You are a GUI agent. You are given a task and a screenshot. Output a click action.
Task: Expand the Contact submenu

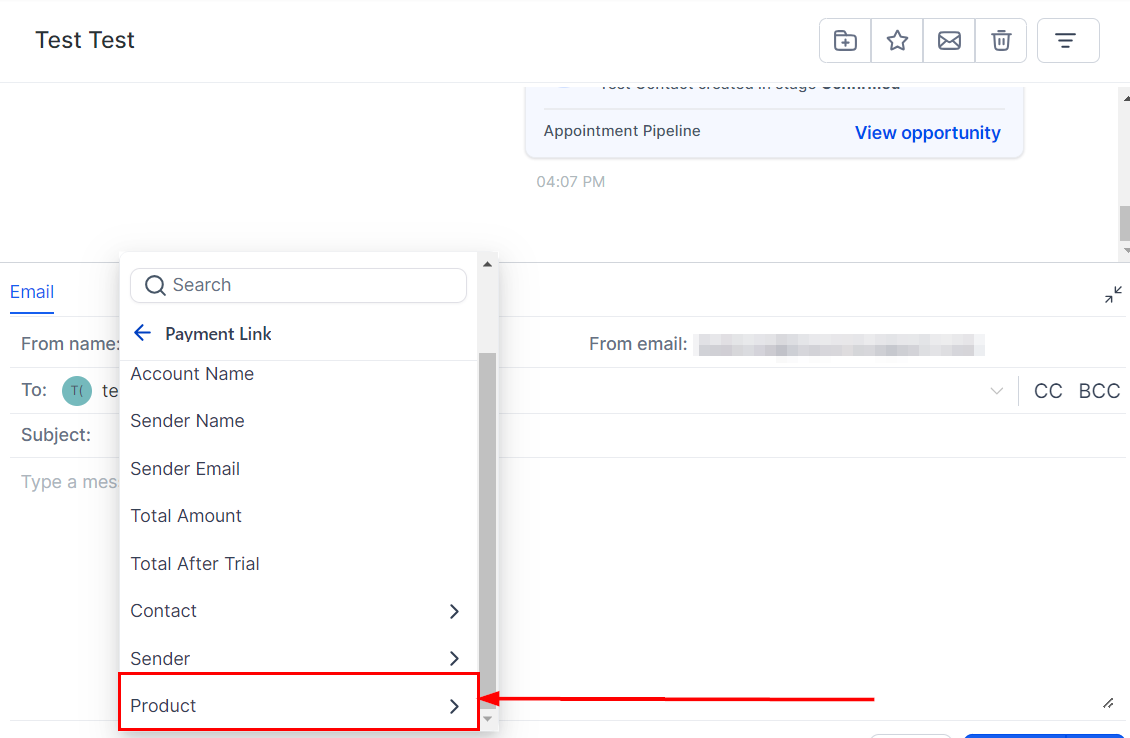coord(453,611)
